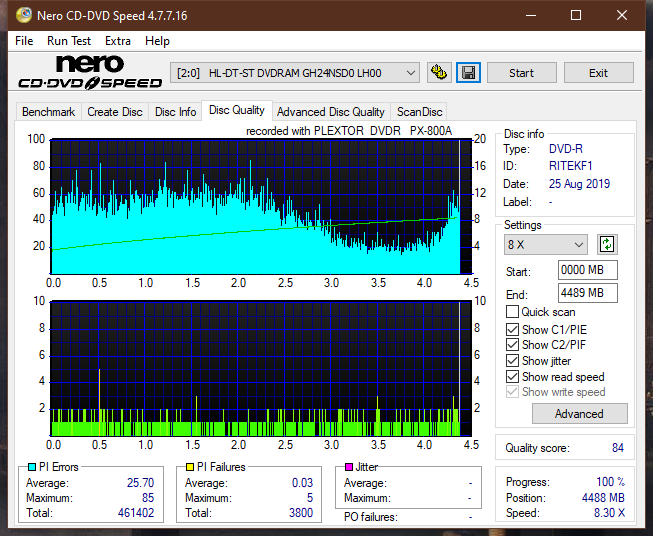
Task: Click the Nero app icon in title bar
Action: [x=24, y=15]
